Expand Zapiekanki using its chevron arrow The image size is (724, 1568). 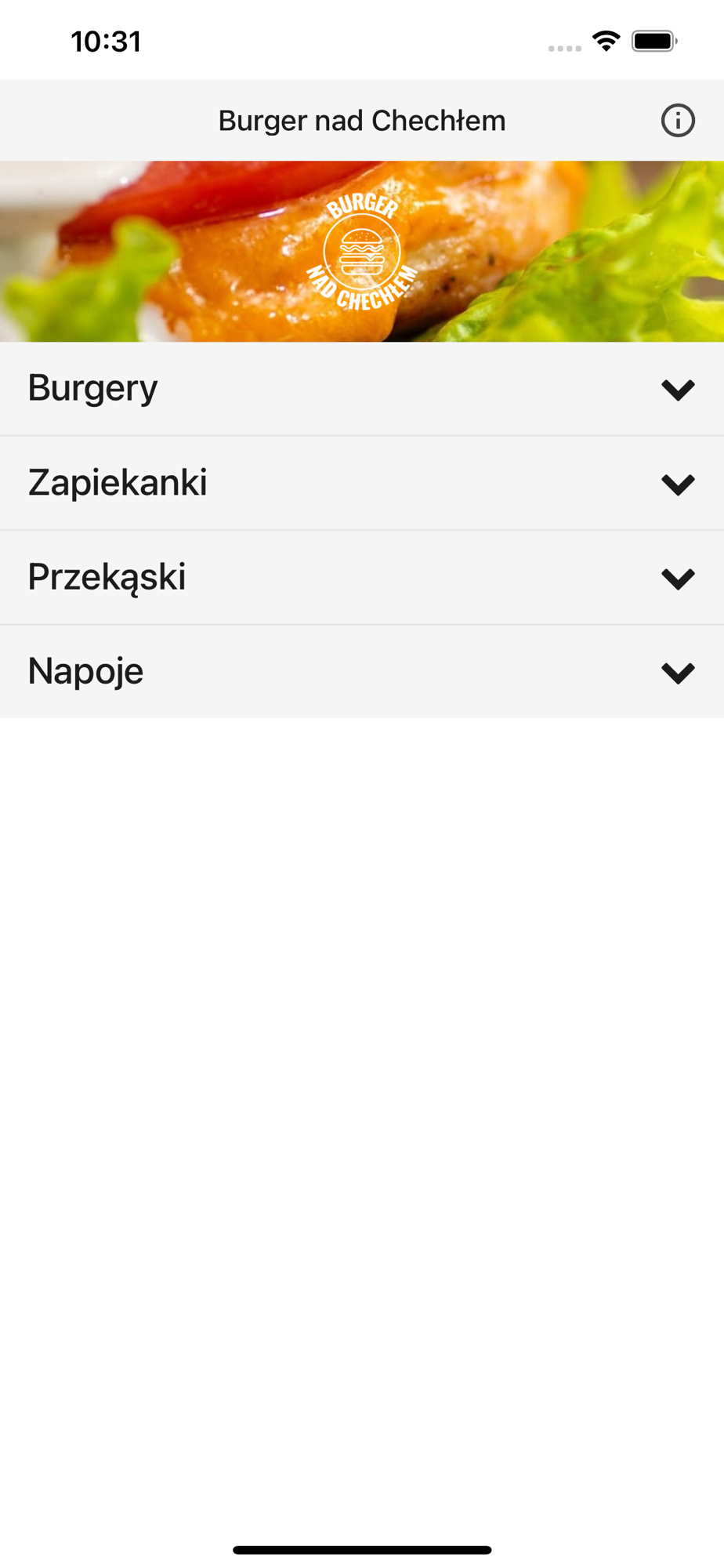678,484
